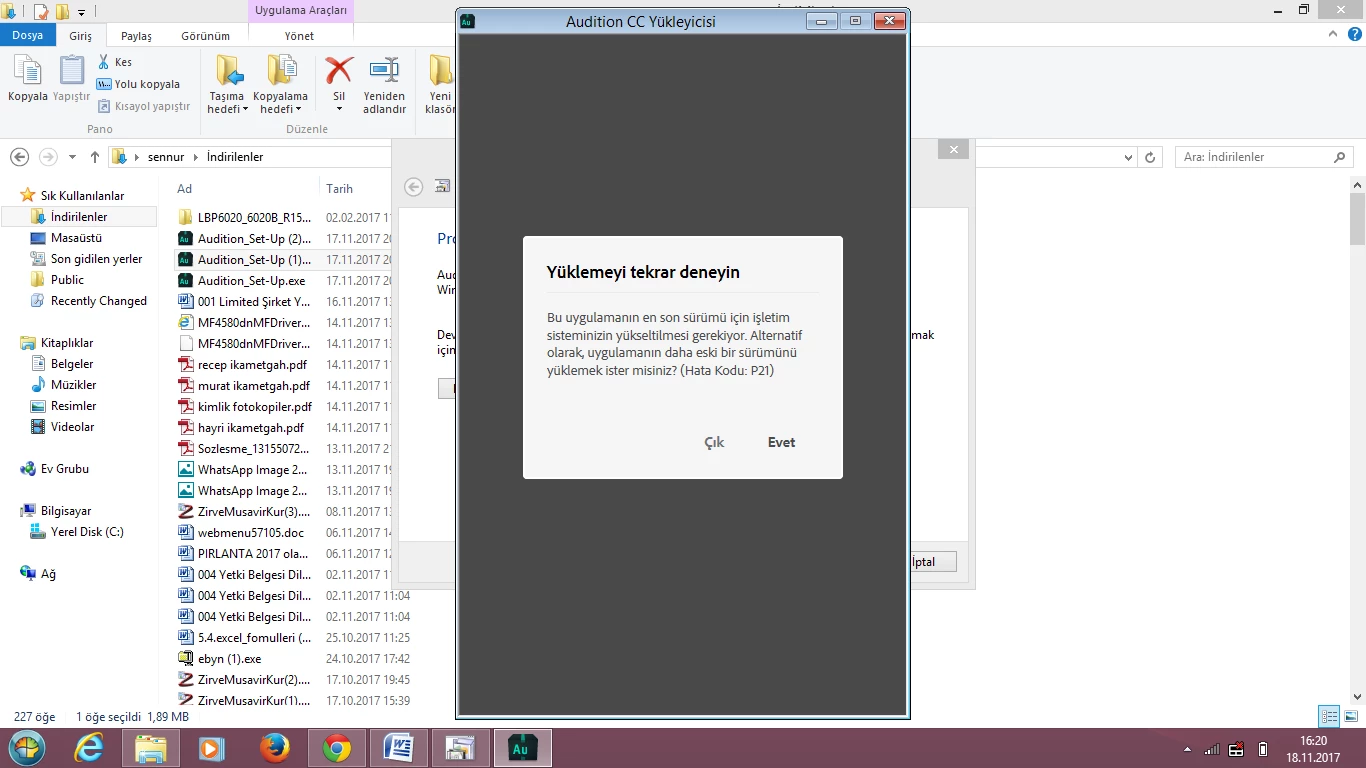Open the Yönet ribbon tab

[299, 36]
